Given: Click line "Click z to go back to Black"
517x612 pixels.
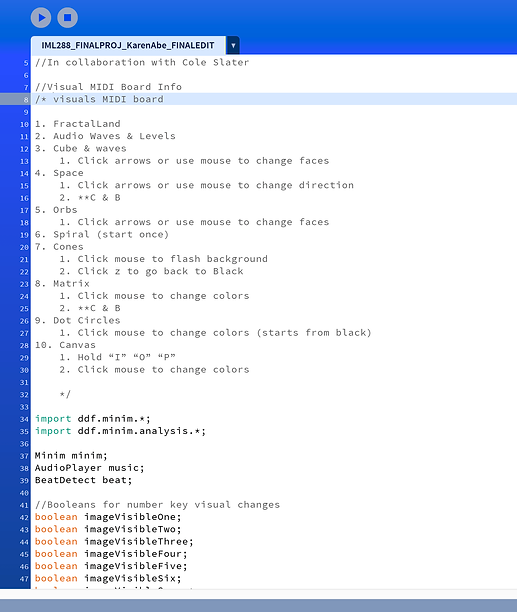Looking at the screenshot, I should [x=151, y=271].
